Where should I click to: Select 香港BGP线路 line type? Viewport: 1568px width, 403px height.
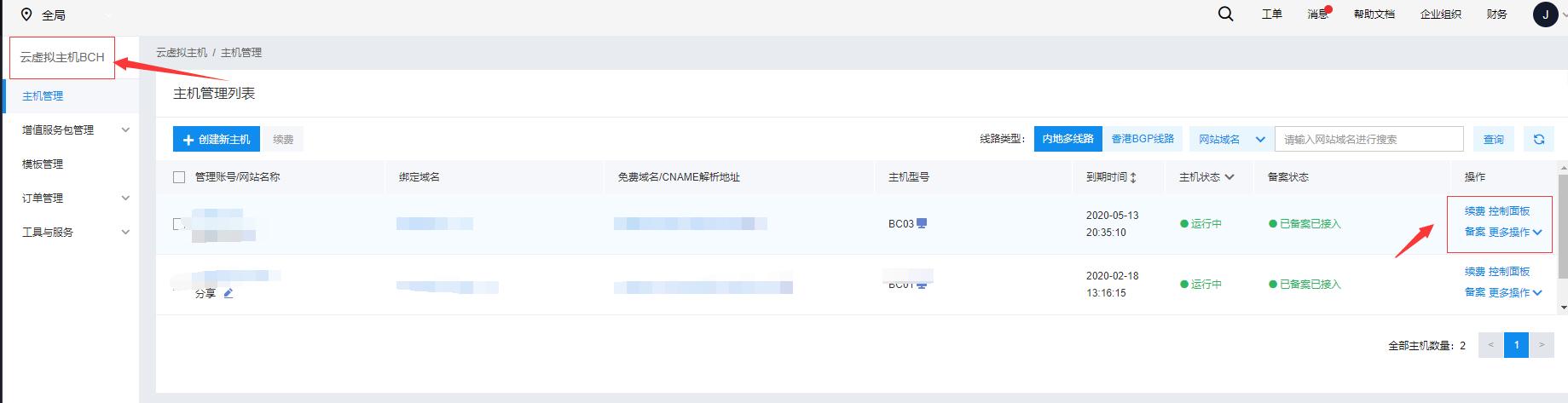1143,139
